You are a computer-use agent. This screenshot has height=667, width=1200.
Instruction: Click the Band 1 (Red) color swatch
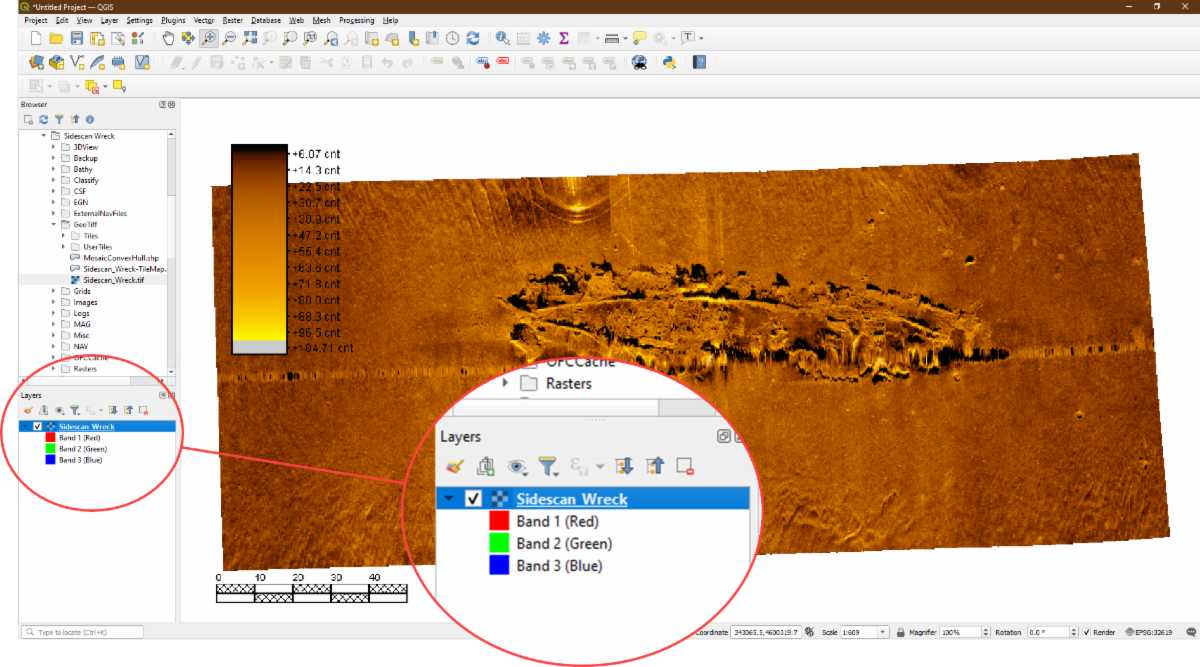(x=50, y=438)
